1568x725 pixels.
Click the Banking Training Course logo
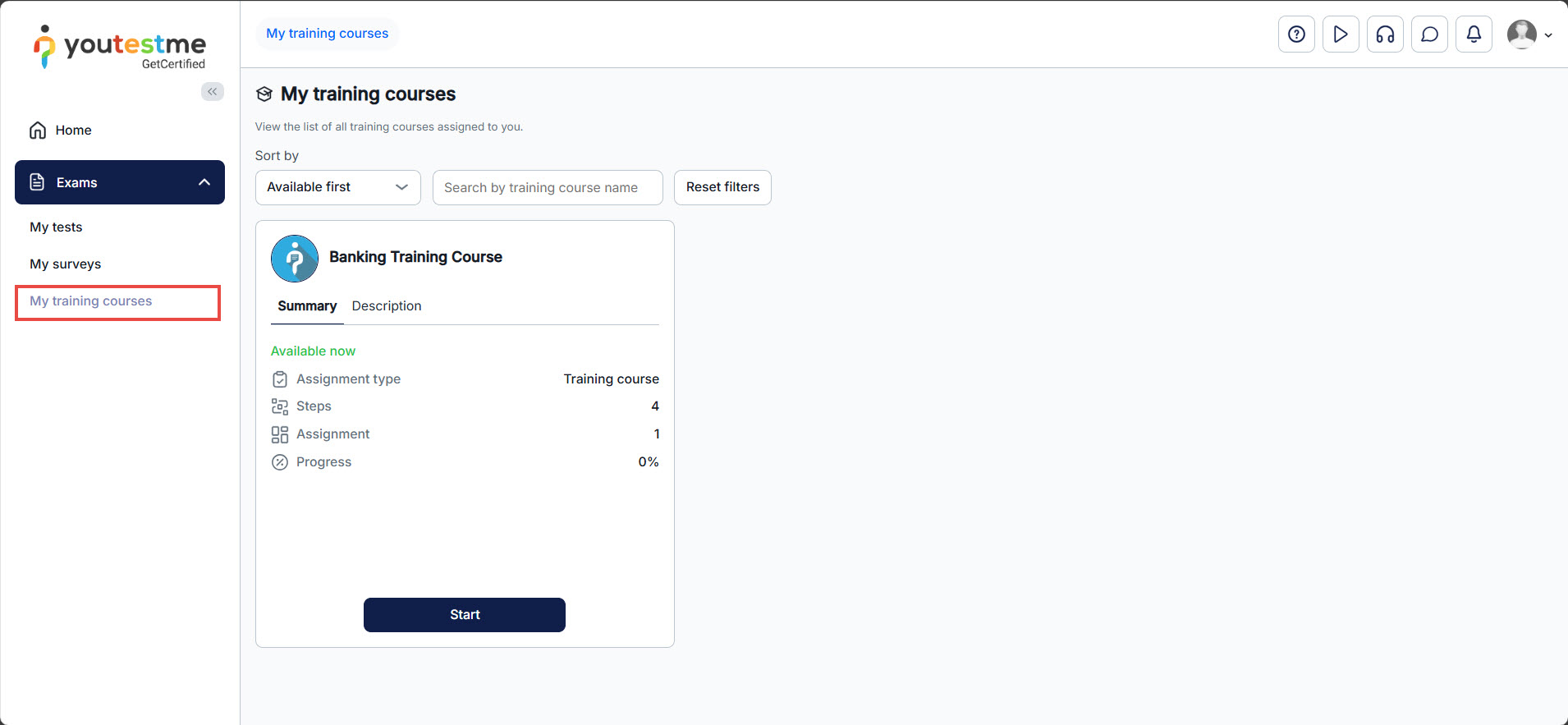[x=295, y=259]
